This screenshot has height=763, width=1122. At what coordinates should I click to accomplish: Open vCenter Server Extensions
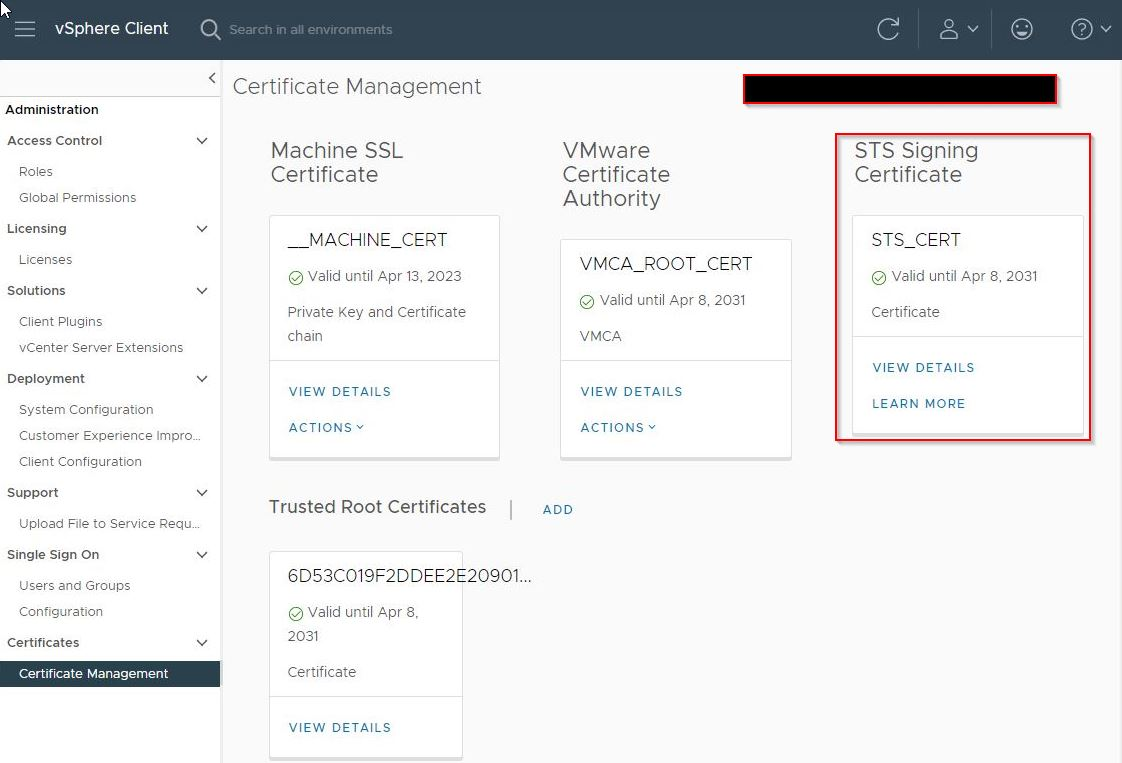pos(101,348)
